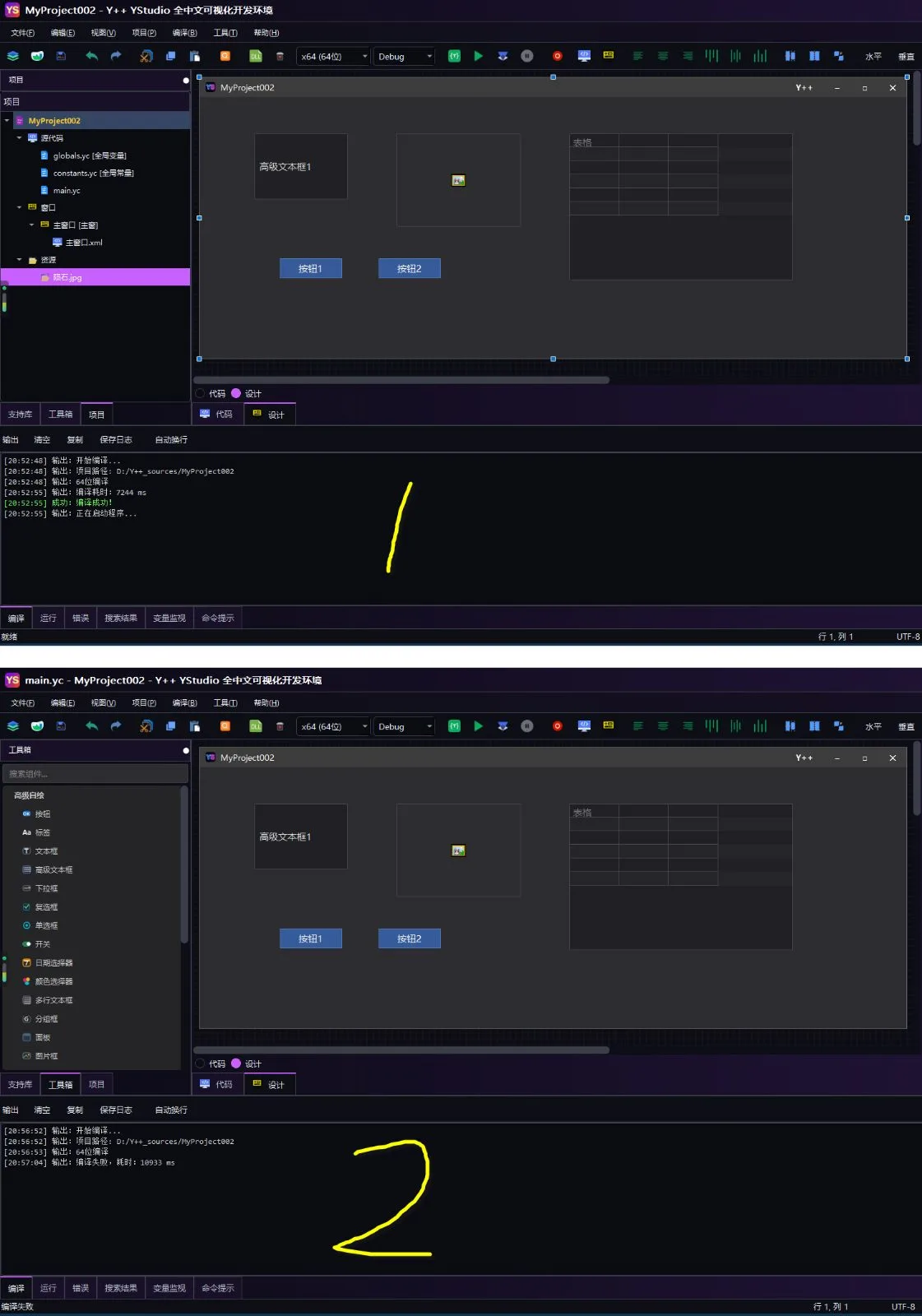The height and width of the screenshot is (1316, 922).
Task: Select the 代码 radio button in upper window
Action: [x=200, y=393]
